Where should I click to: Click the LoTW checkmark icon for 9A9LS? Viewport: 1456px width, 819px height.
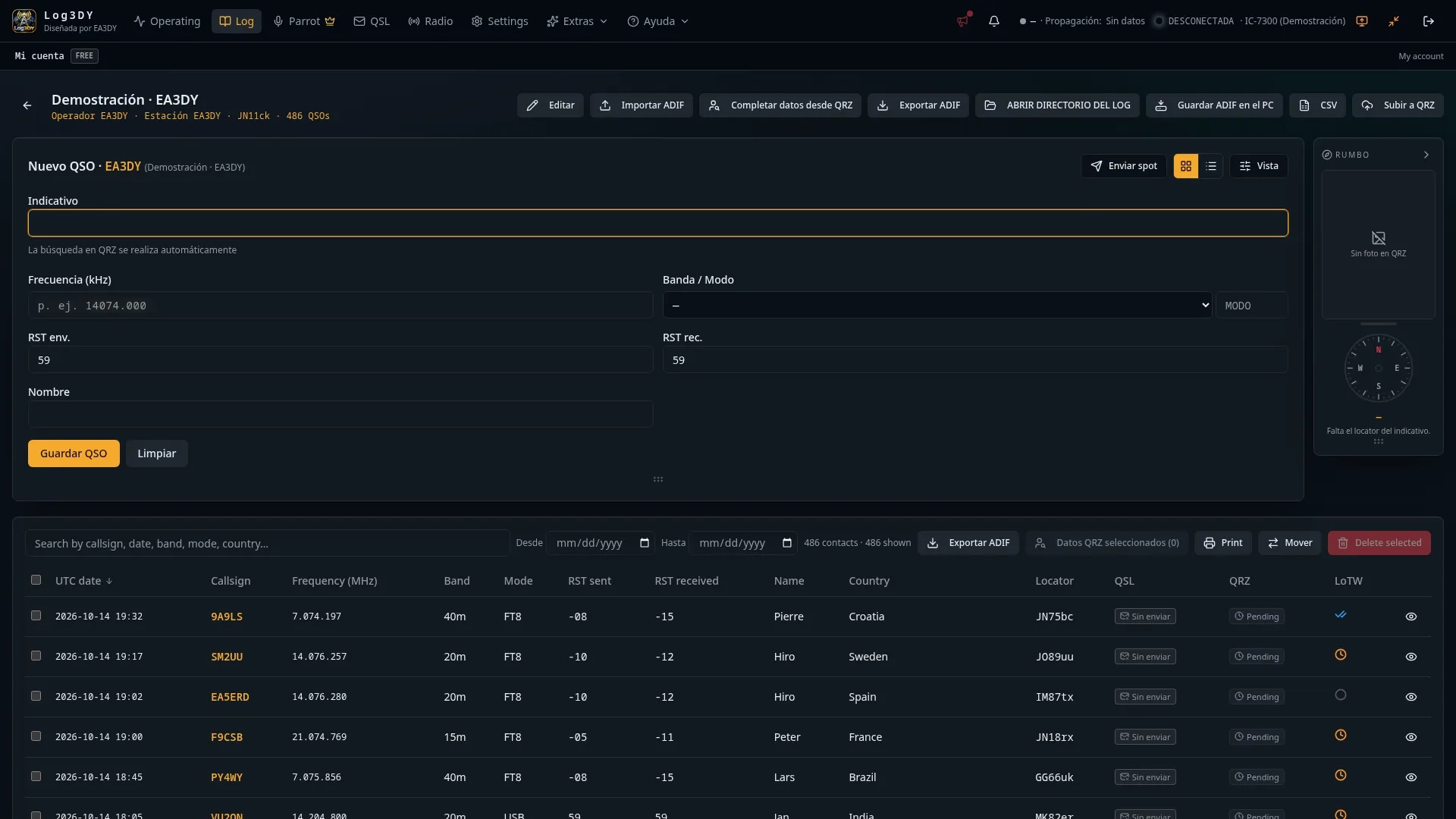click(x=1341, y=615)
